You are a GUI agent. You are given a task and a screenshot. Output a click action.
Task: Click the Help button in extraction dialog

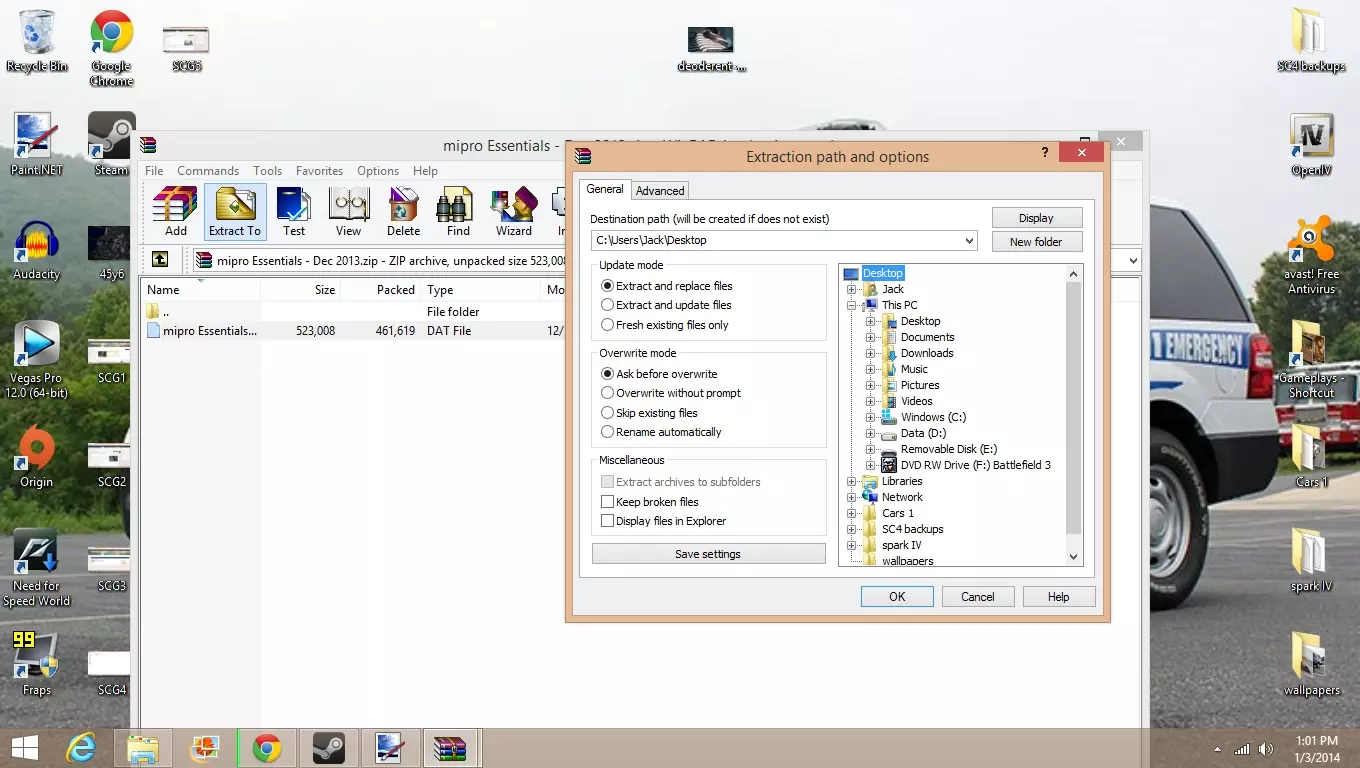pos(1059,597)
